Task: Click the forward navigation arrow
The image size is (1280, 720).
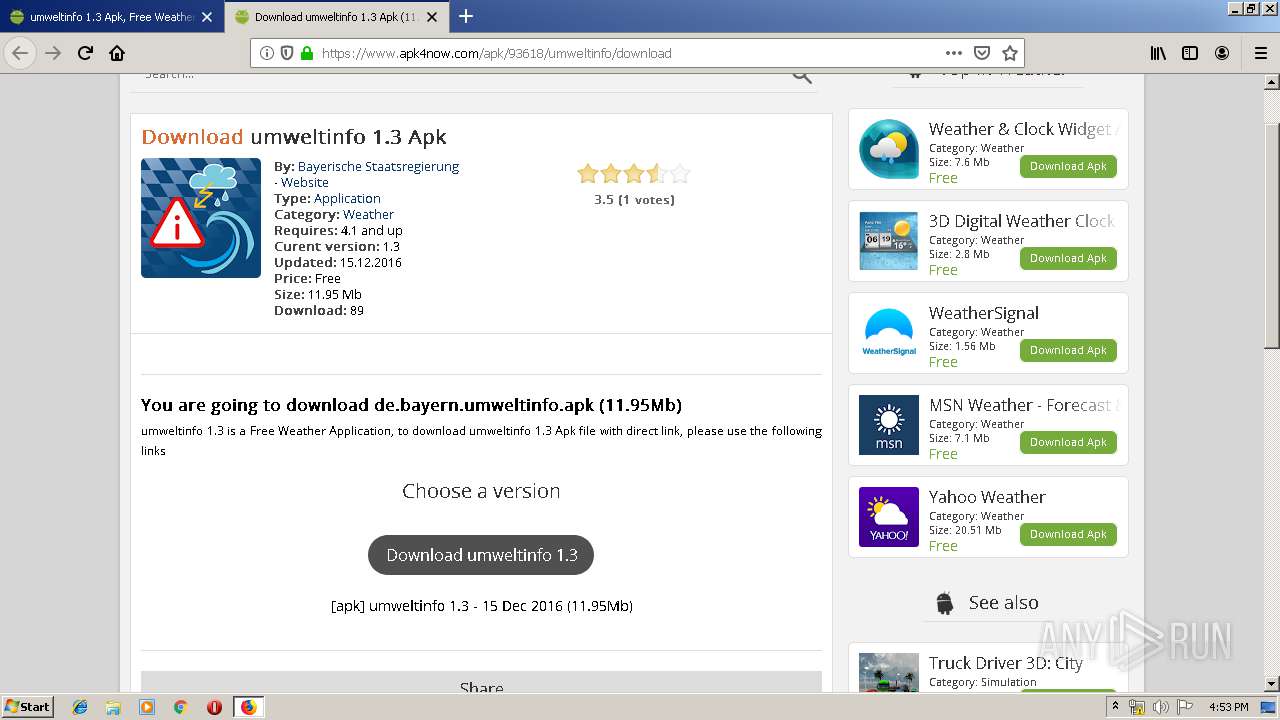Action: click(53, 53)
